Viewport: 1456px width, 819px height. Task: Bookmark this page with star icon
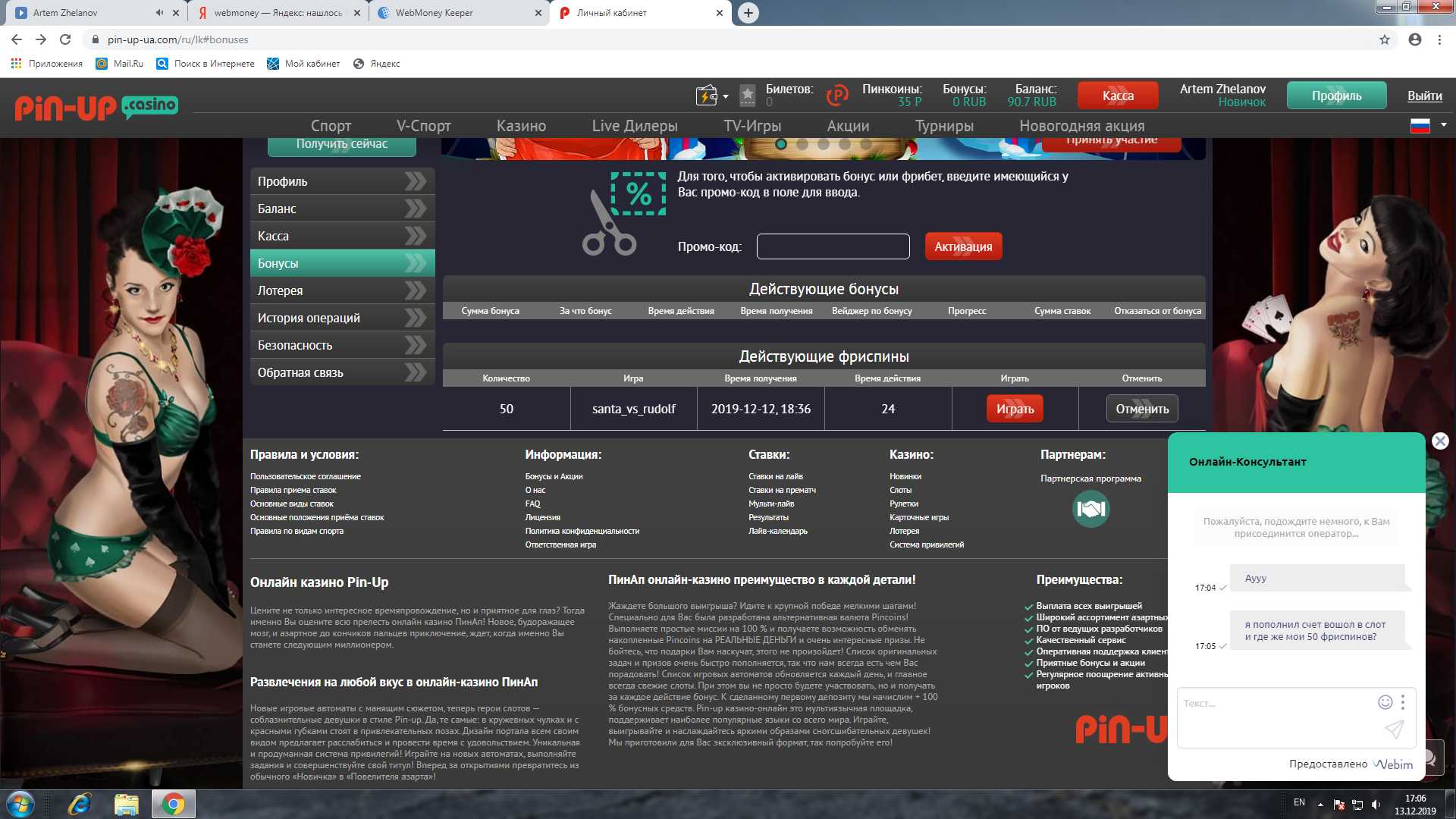coord(1385,39)
